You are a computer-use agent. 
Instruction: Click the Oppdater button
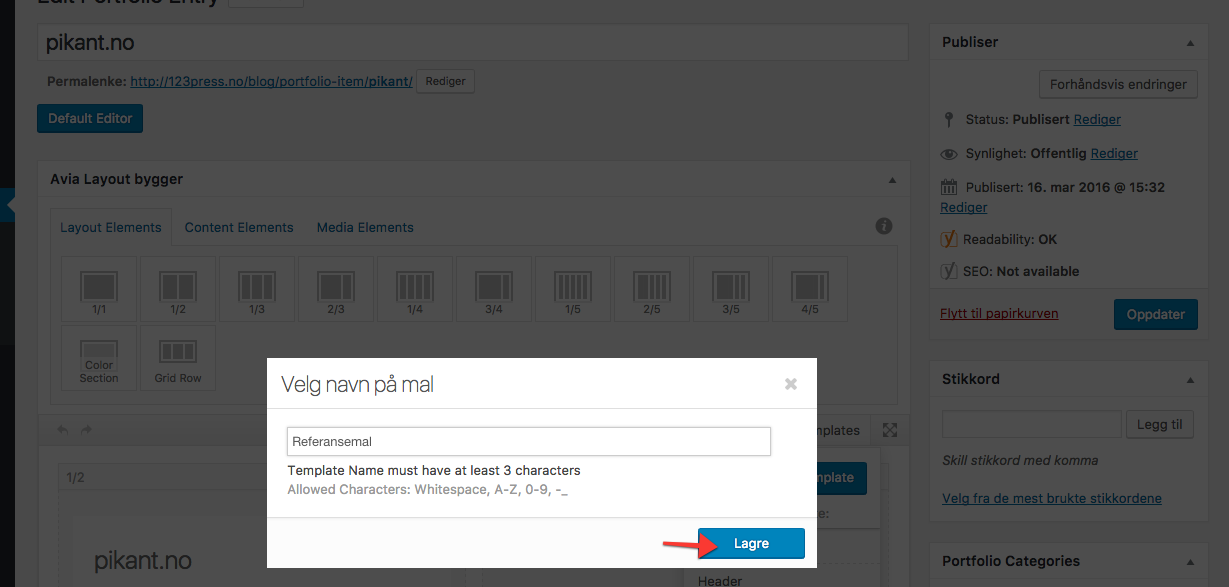tap(1156, 314)
